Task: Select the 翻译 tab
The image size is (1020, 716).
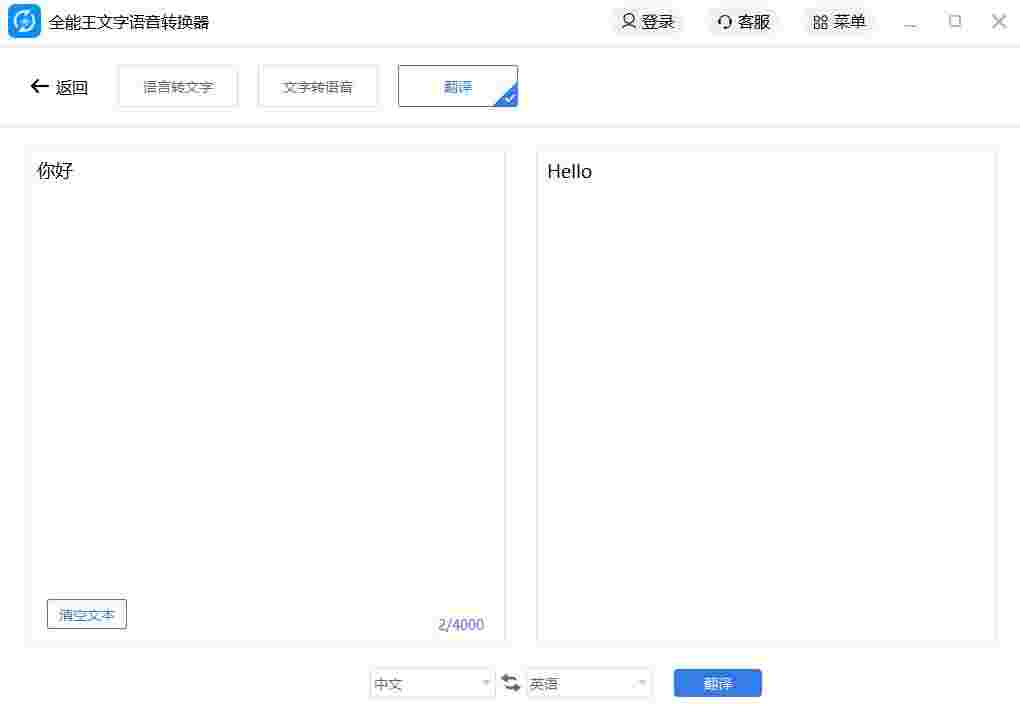Action: tap(457, 86)
